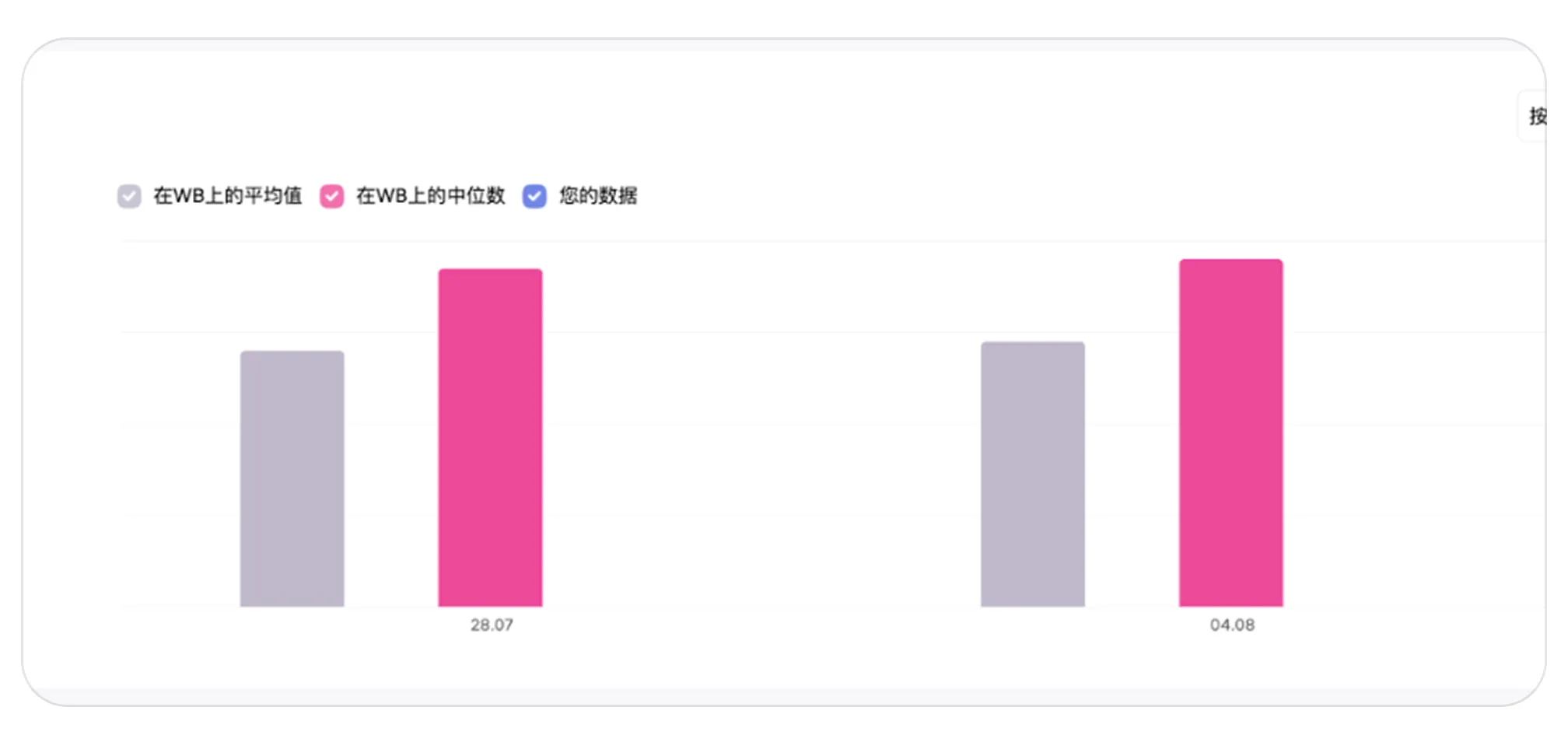Select the gray average bar for 04.08
Image resolution: width=1568 pixels, height=742 pixels.
(x=1033, y=474)
